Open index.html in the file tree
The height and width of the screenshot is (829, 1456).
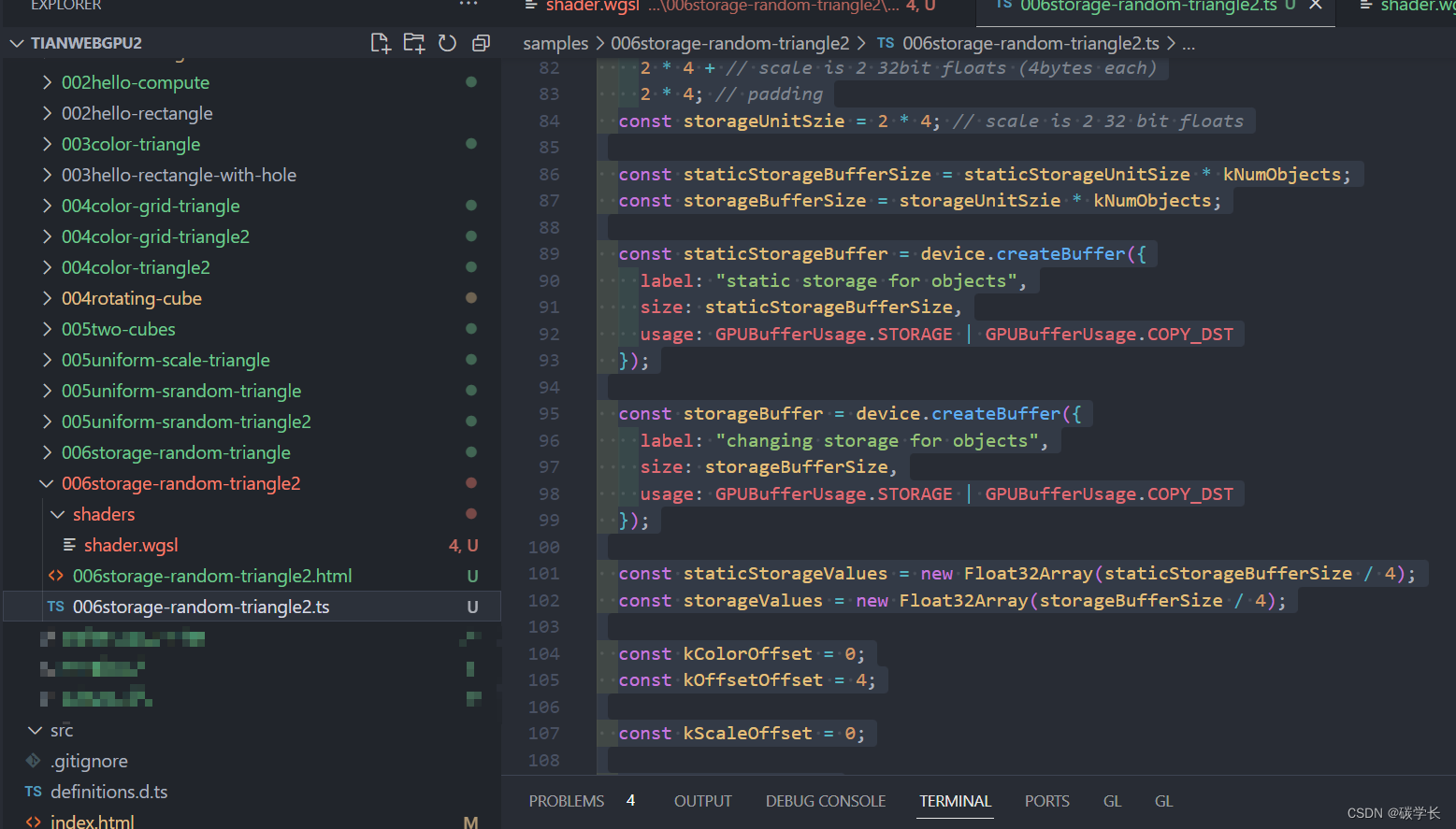pos(93,822)
